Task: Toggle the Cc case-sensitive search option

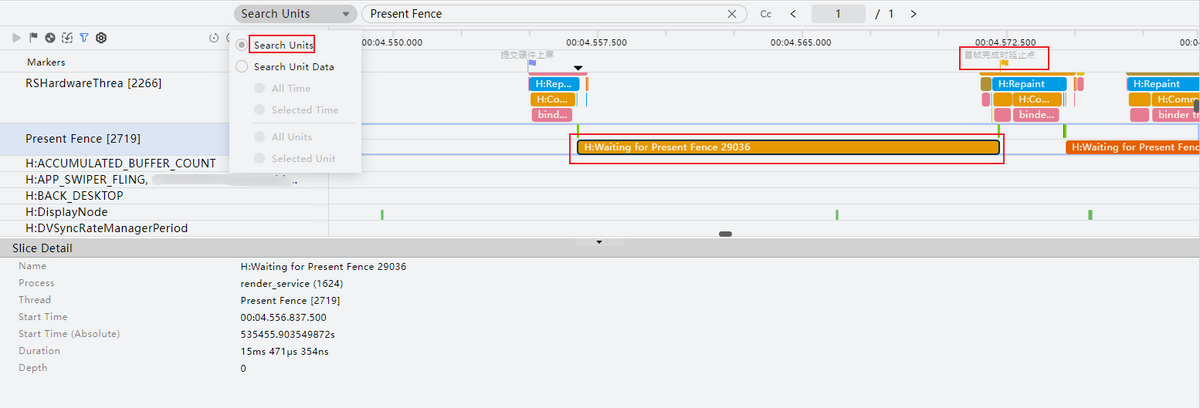Action: point(766,14)
